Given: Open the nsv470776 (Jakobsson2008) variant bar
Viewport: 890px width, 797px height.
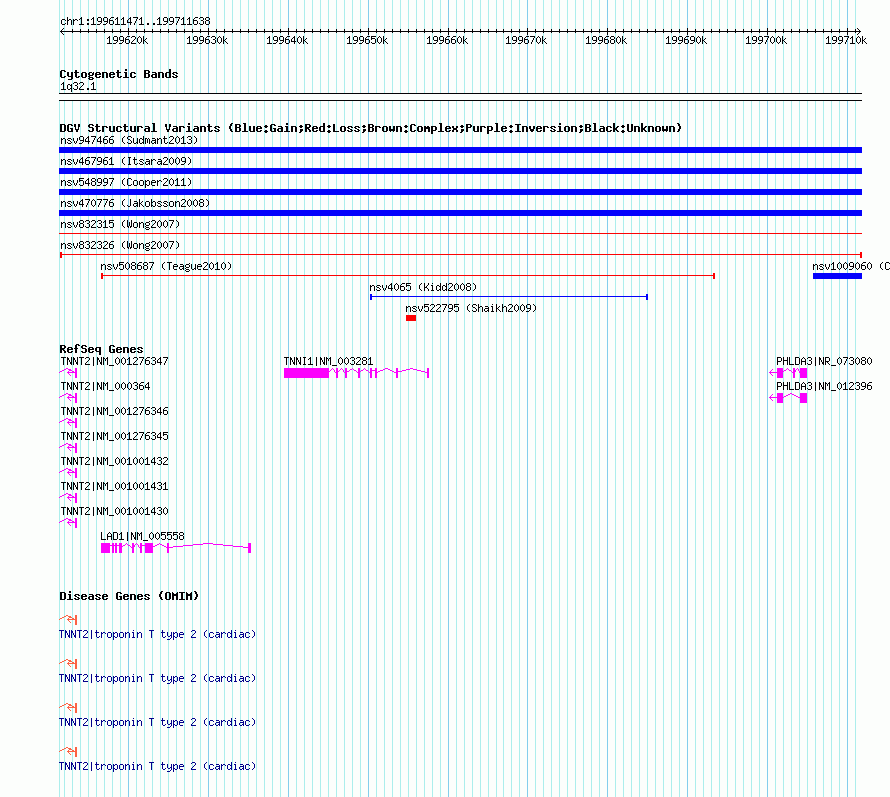Looking at the screenshot, I should coord(460,213).
